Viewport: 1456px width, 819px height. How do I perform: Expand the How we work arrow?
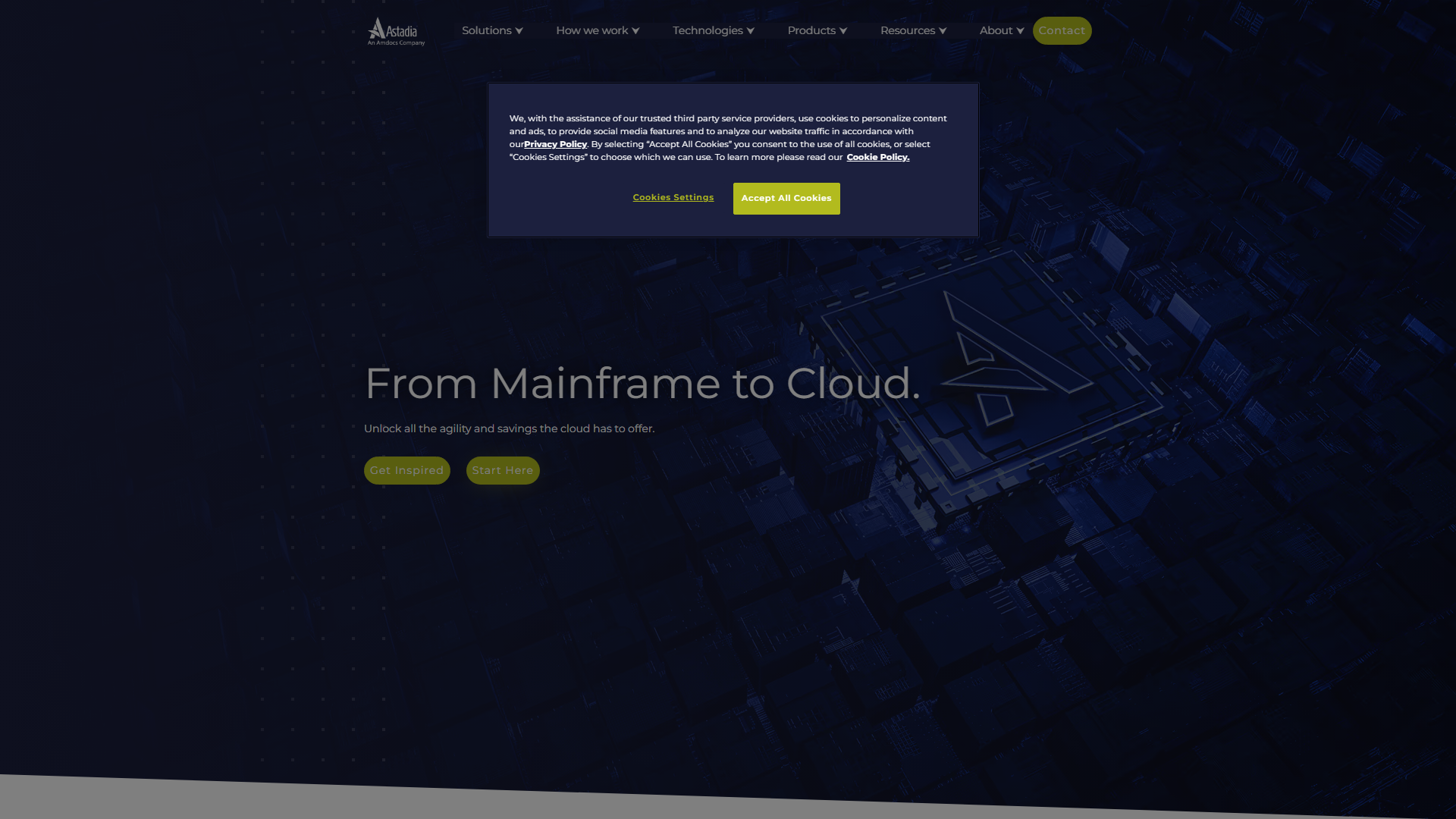coord(636,31)
